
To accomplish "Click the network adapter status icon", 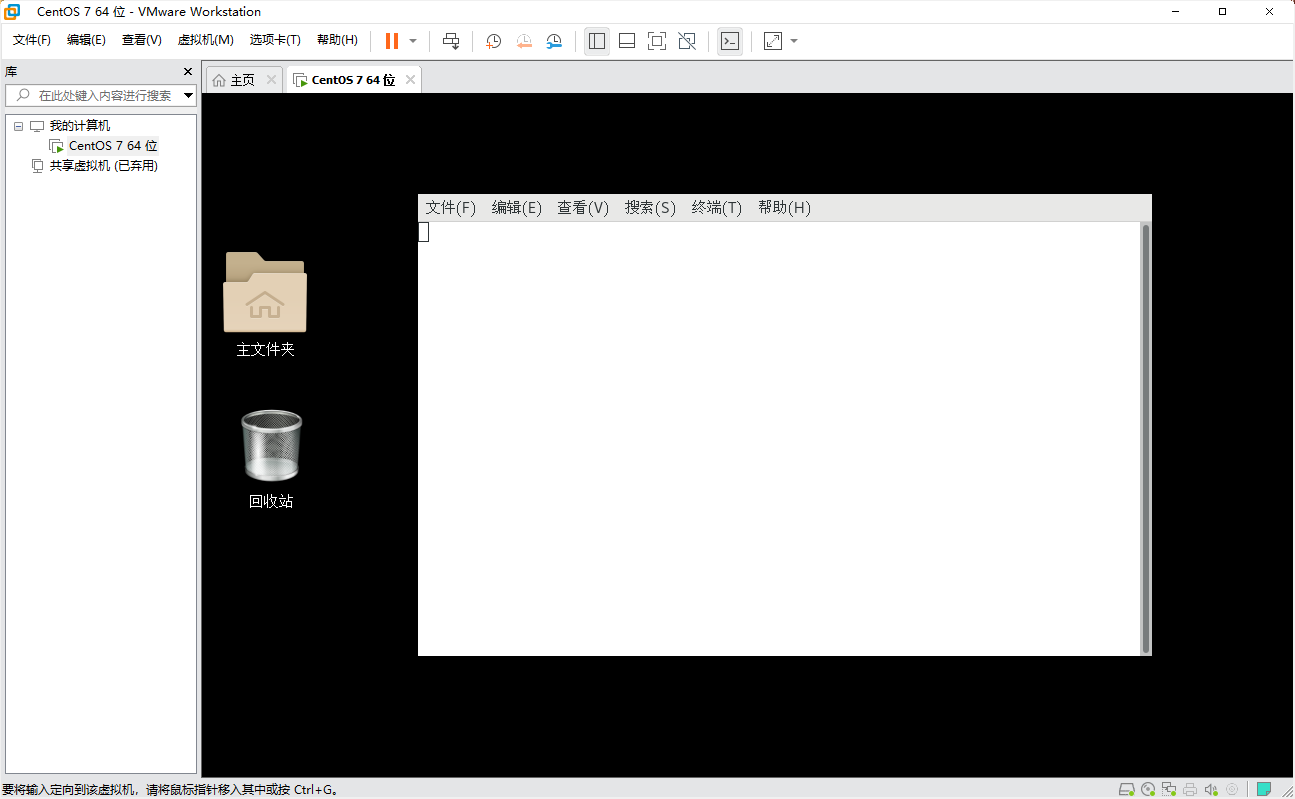I will pos(1169,790).
